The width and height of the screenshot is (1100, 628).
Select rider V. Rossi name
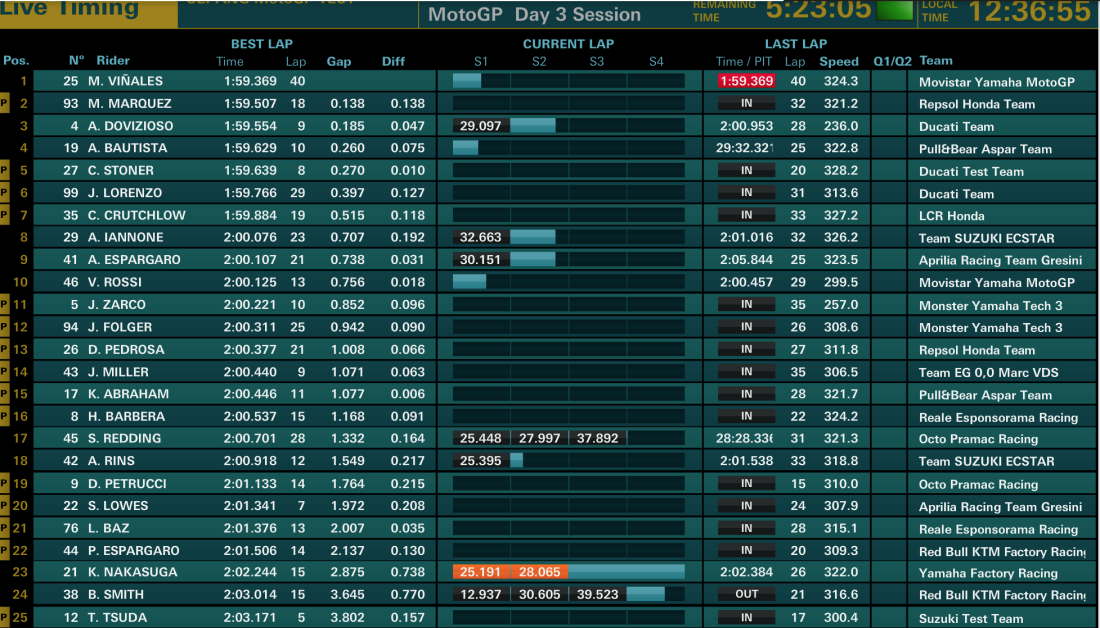tap(115, 282)
